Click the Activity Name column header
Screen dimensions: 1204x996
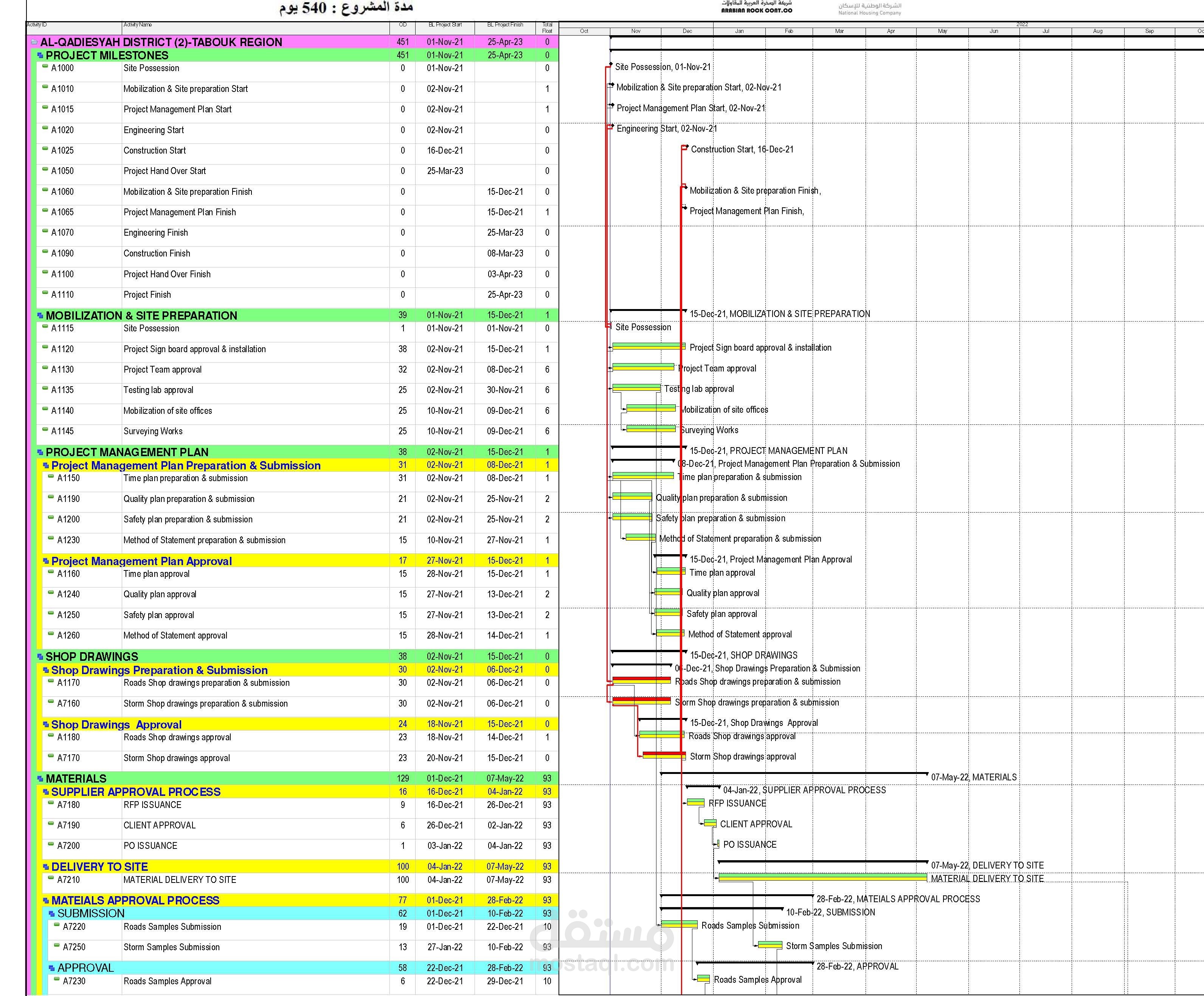point(138,25)
